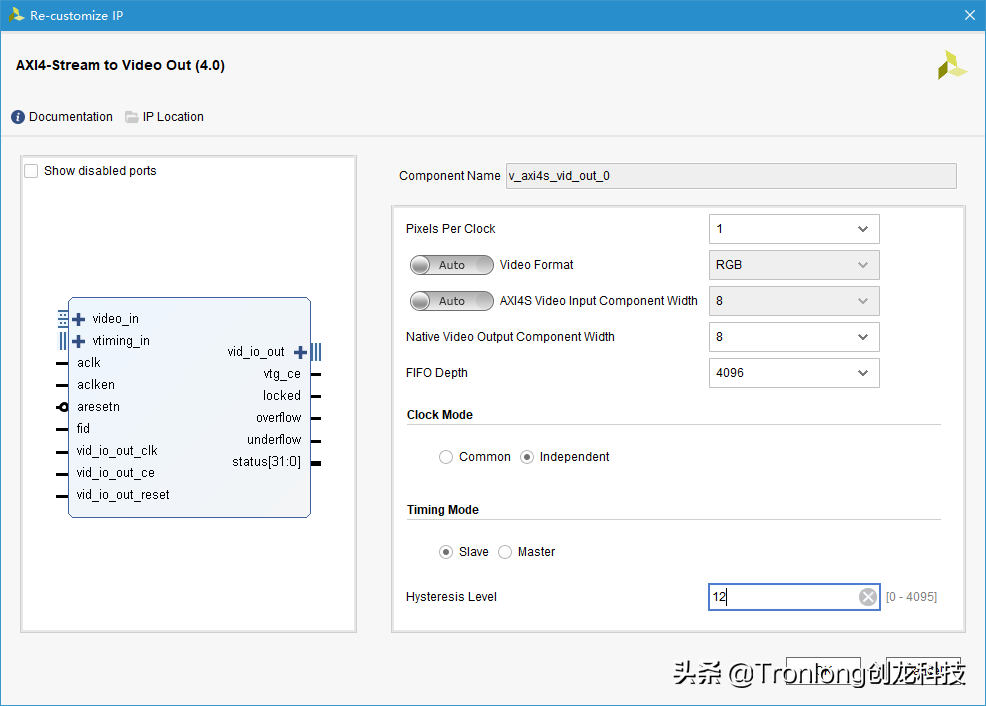Toggle Auto mode for Video Format

[x=451, y=264]
